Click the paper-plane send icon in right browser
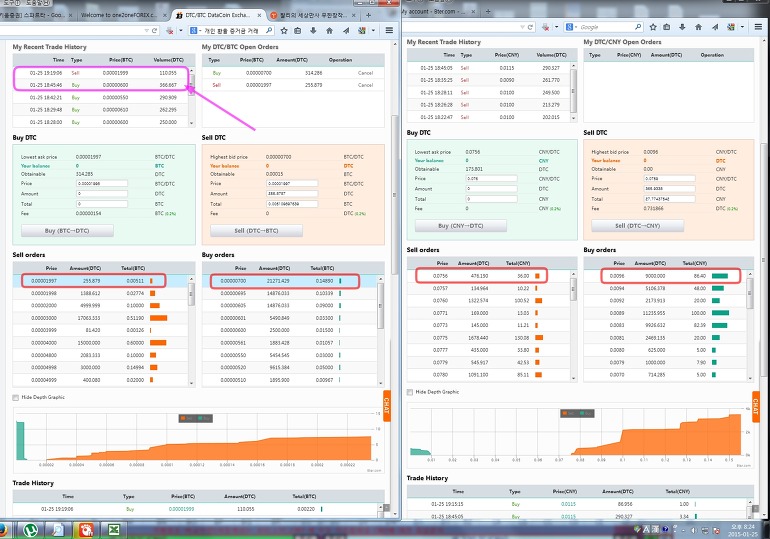 (x=715, y=27)
